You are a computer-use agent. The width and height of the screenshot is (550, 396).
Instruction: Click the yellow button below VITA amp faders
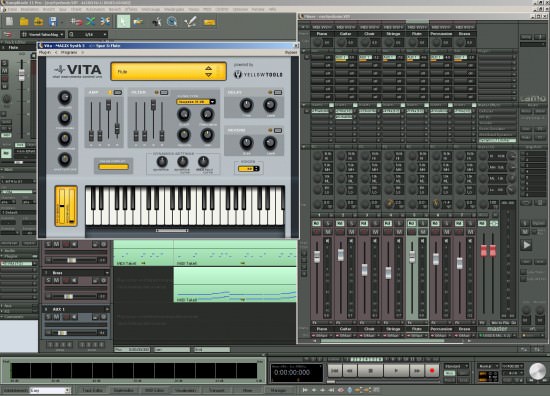pos(113,167)
